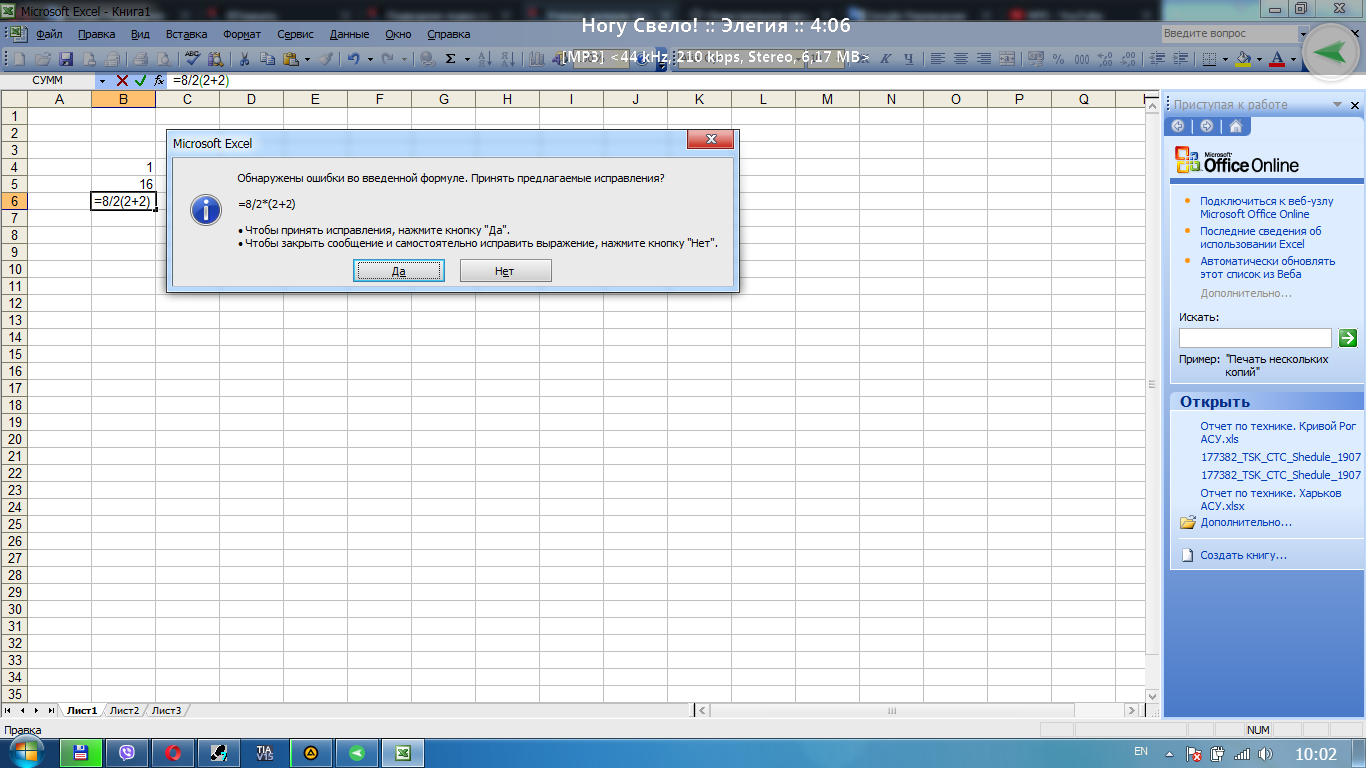Open the Name Box dropdown next to СУММ
The height and width of the screenshot is (768, 1366).
tap(102, 80)
